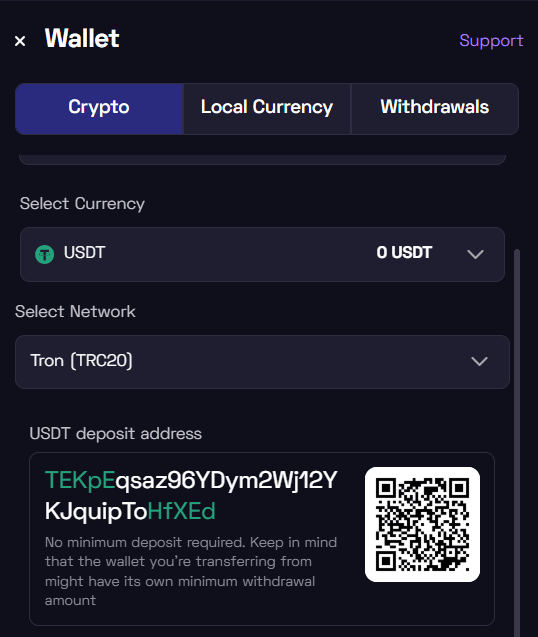Viewport: 538px width, 637px height.
Task: Expand the Tron network chevron arrow
Action: click(x=479, y=362)
